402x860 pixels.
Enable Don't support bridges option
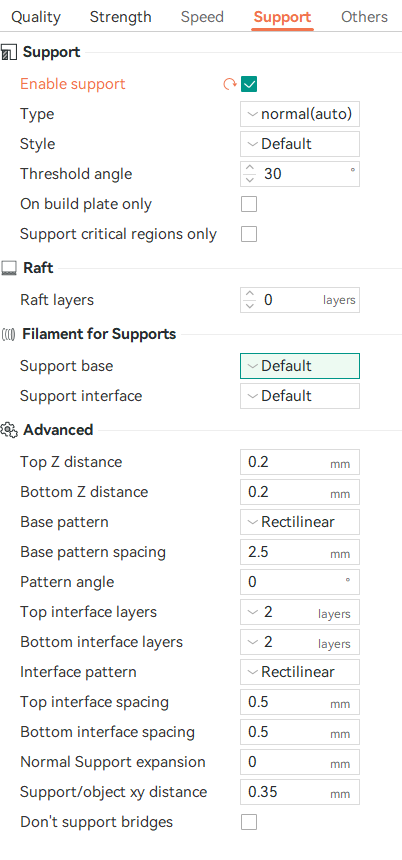click(249, 822)
